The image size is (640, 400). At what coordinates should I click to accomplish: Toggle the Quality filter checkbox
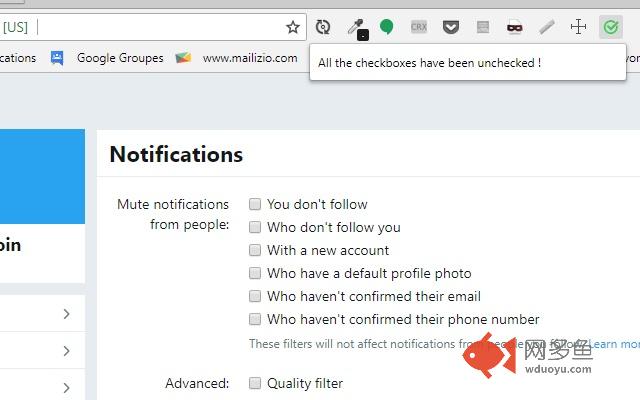(255, 383)
